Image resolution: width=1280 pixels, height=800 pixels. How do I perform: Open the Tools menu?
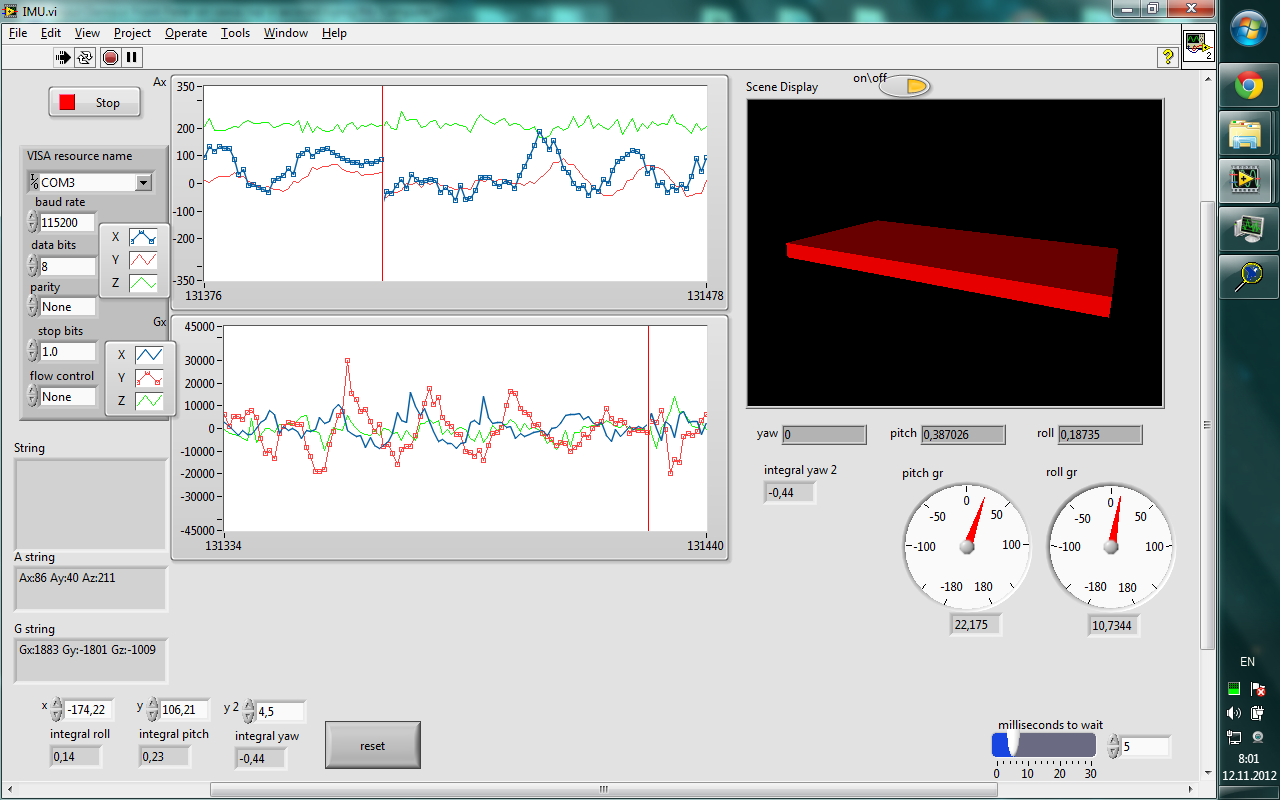(x=235, y=33)
